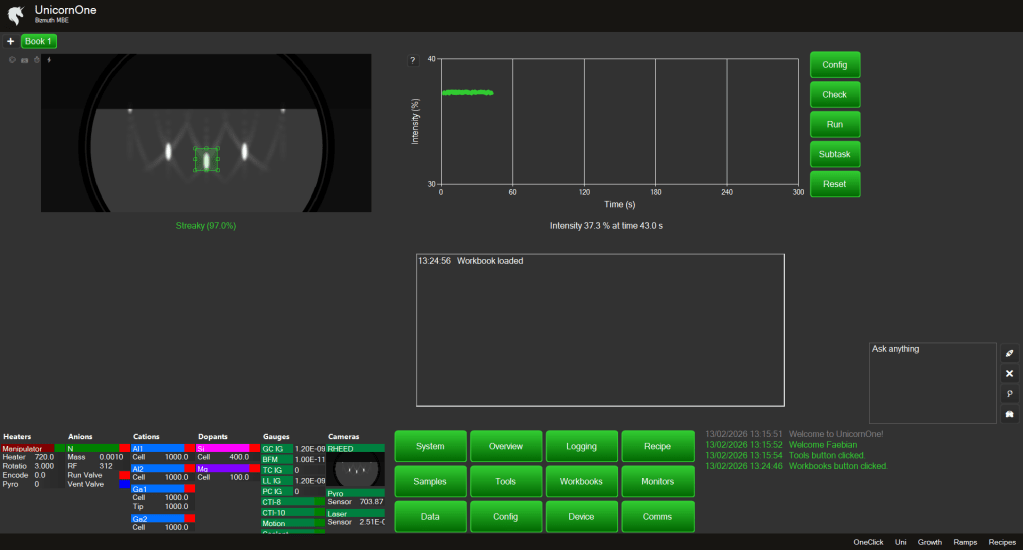
Task: Expand the Manipulator heater row
Action: [x=28, y=448]
